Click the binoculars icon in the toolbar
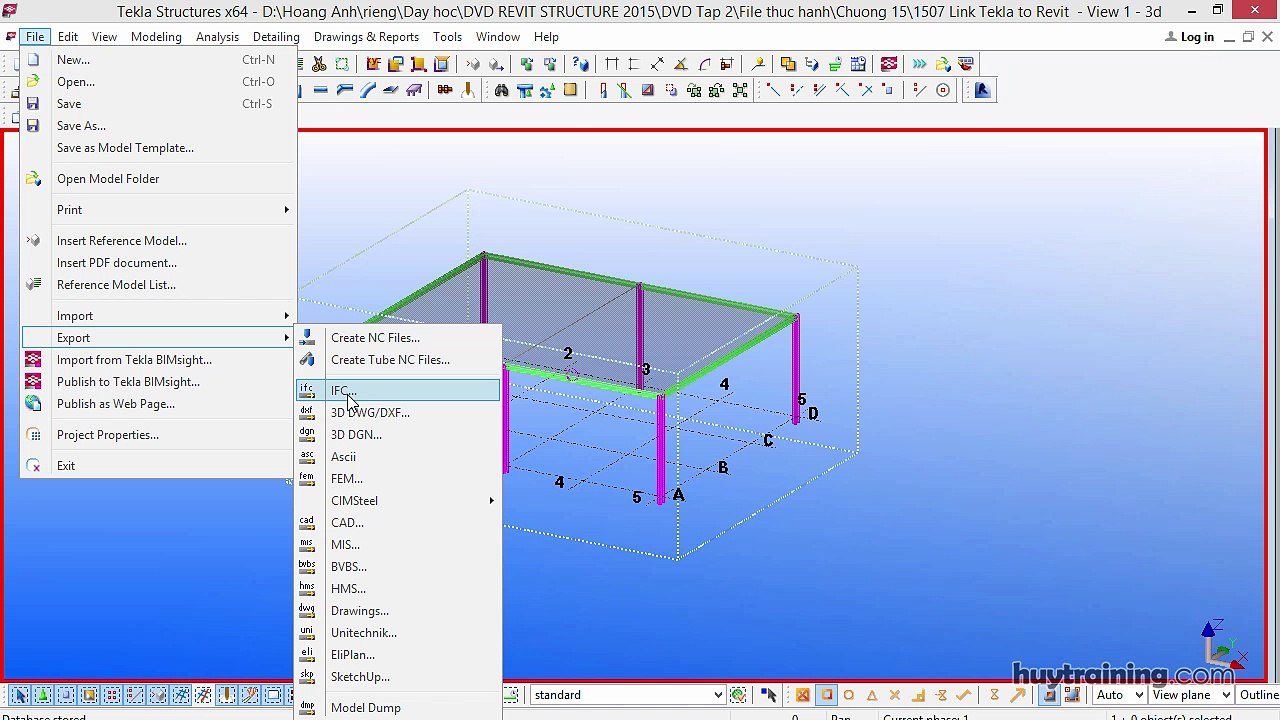Screen dimensions: 1280x720 pyautogui.click(x=502, y=90)
